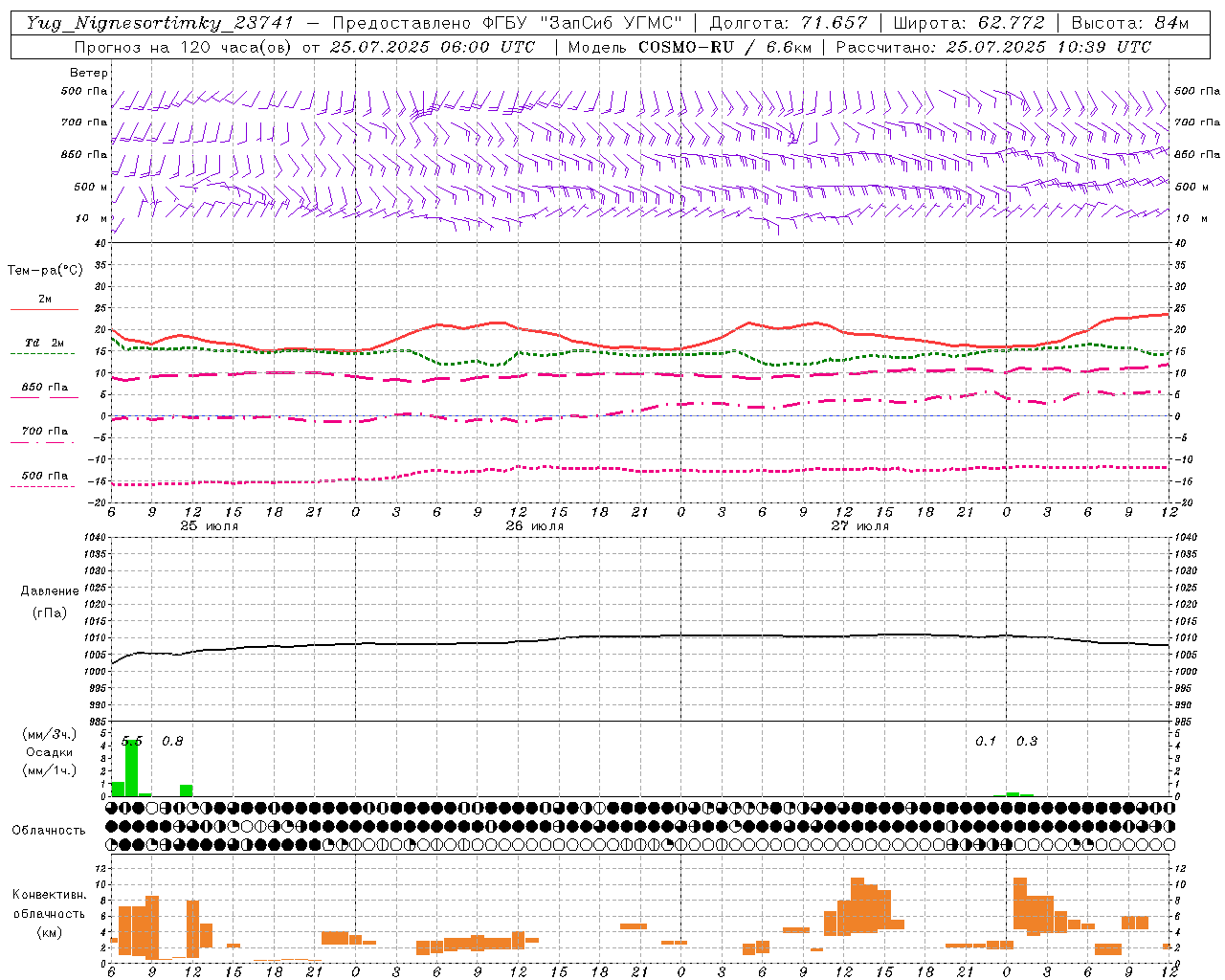This screenshot has height=980, width=1225.
Task: Click the Давление panel label
Action: click(50, 591)
